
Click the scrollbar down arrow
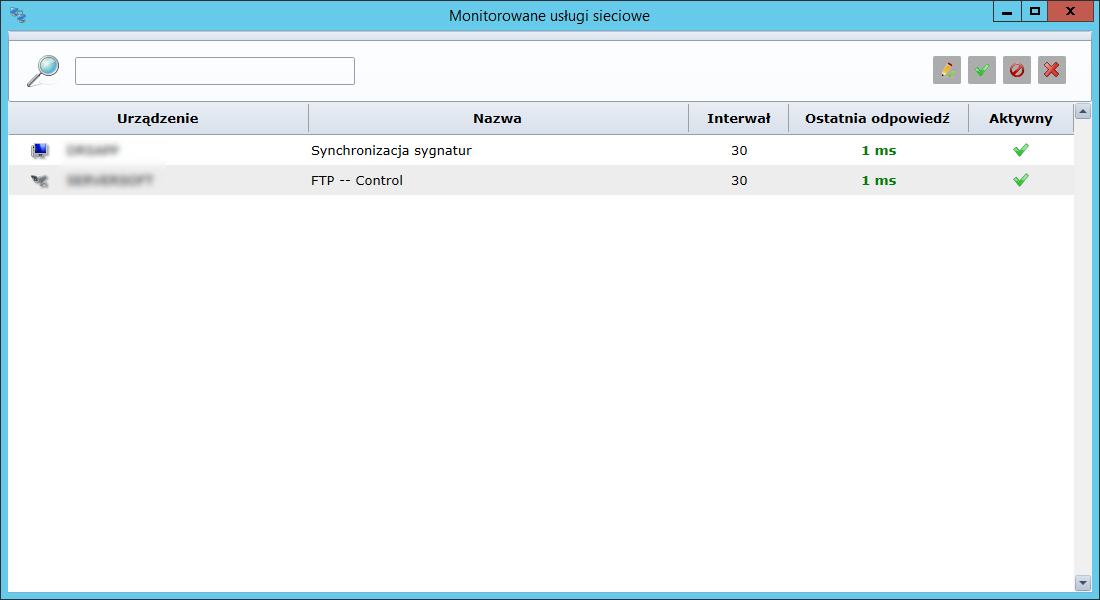(x=1082, y=582)
